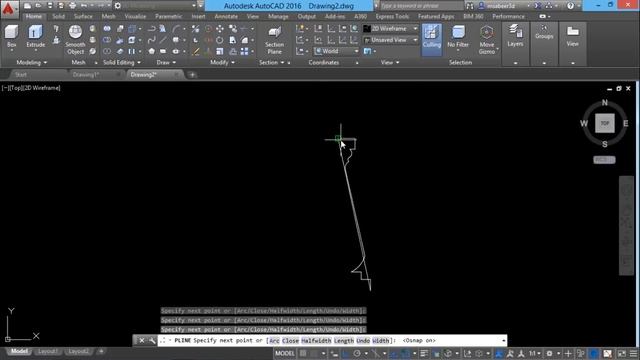640x360 pixels.
Task: Switch to the Visualize ribbon tab
Action: [135, 16]
